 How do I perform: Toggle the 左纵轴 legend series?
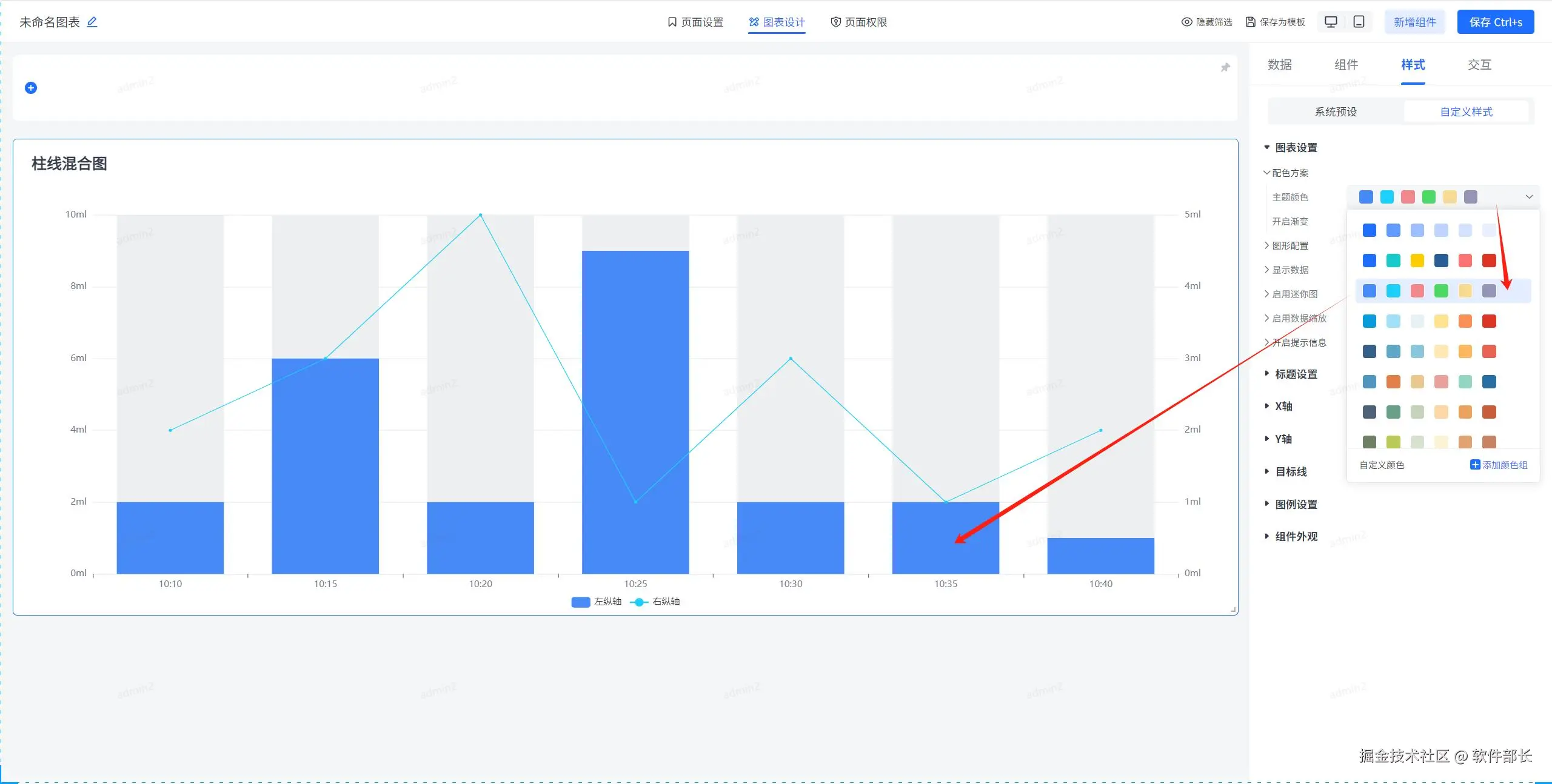pyautogui.click(x=597, y=602)
